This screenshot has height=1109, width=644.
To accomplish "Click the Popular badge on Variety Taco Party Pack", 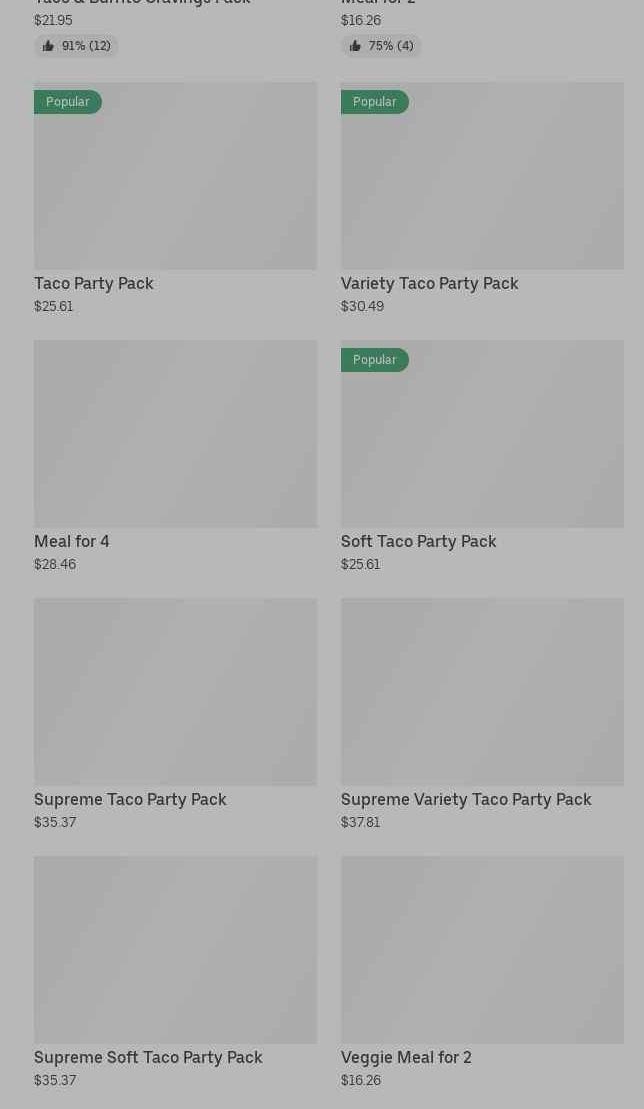I will pyautogui.click(x=375, y=102).
